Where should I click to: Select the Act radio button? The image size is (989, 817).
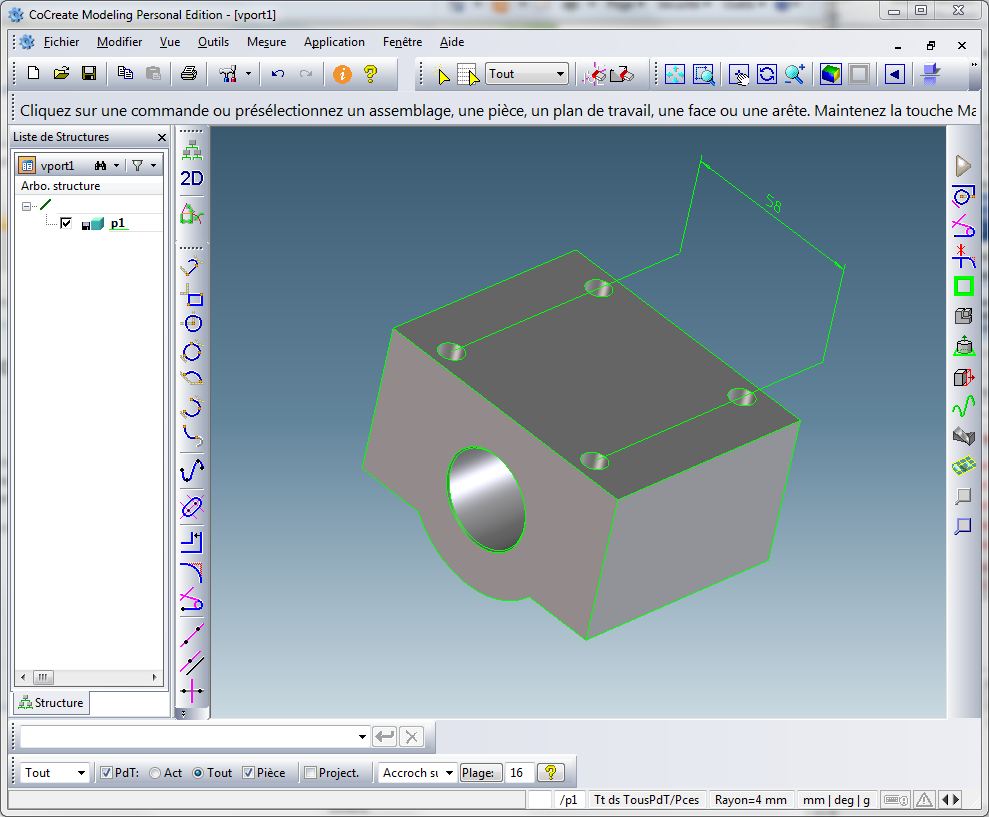155,773
